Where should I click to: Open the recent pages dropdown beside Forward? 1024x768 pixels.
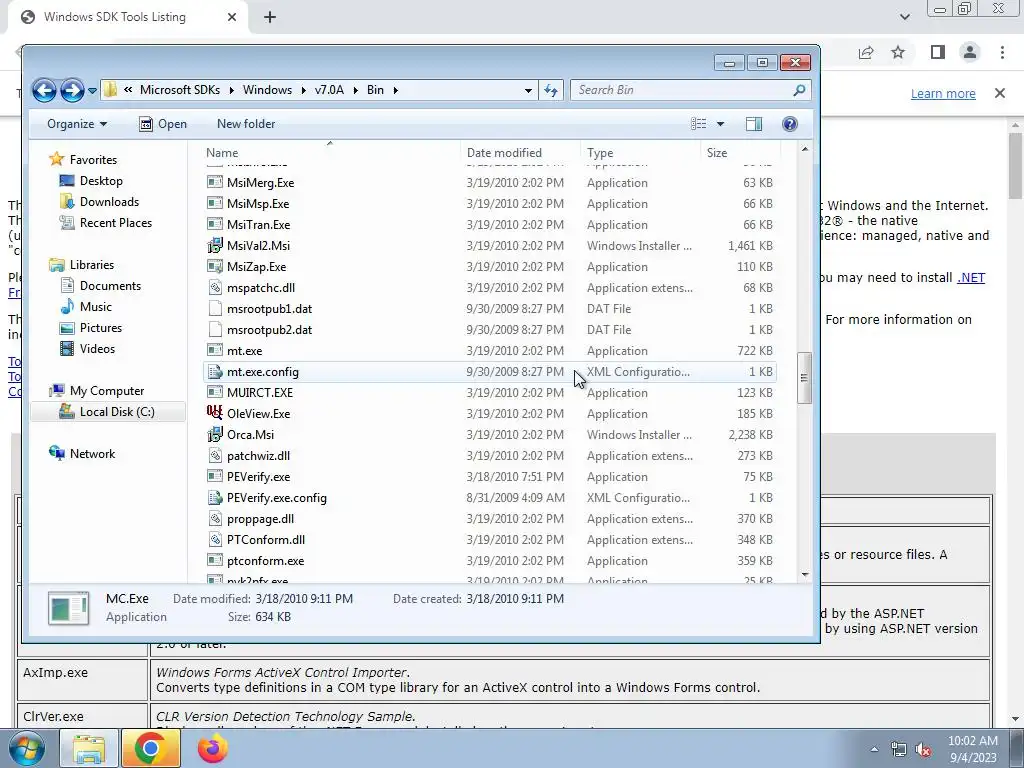pyautogui.click(x=92, y=91)
